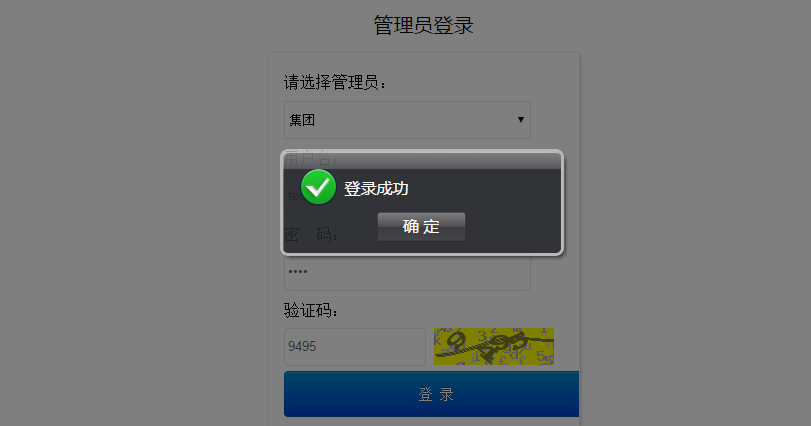Image resolution: width=811 pixels, height=426 pixels.
Task: Click the password field with masked dots
Action: pyautogui.click(x=407, y=272)
